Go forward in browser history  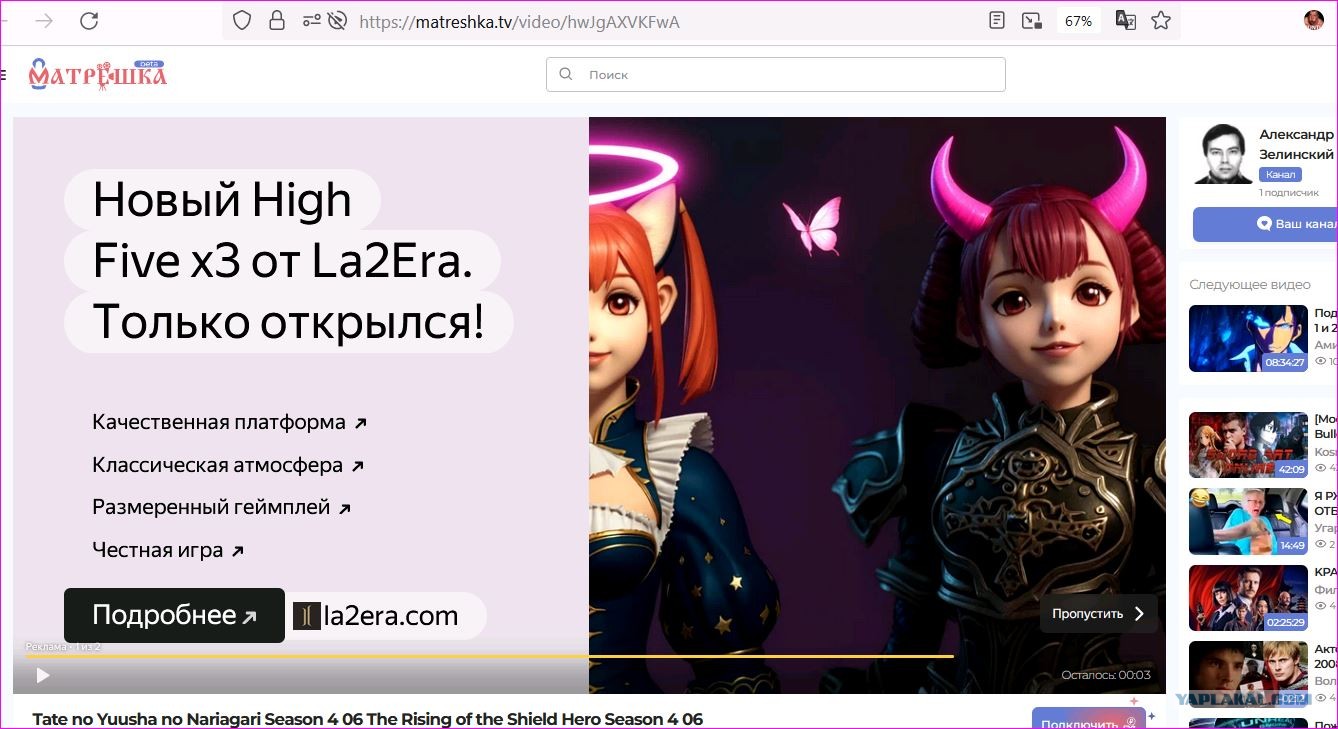(x=44, y=21)
